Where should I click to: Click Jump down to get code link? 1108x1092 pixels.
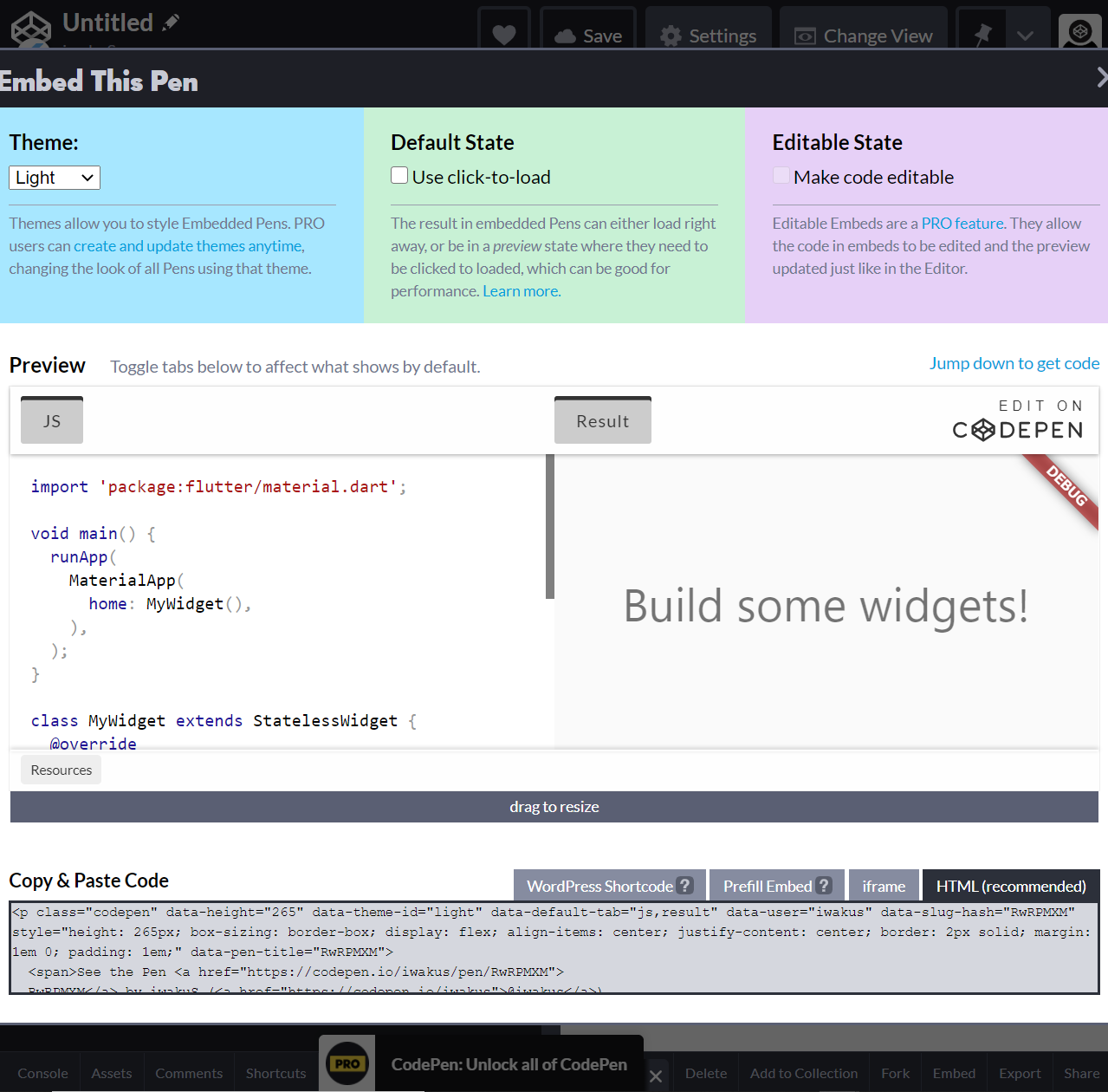pyautogui.click(x=1014, y=363)
